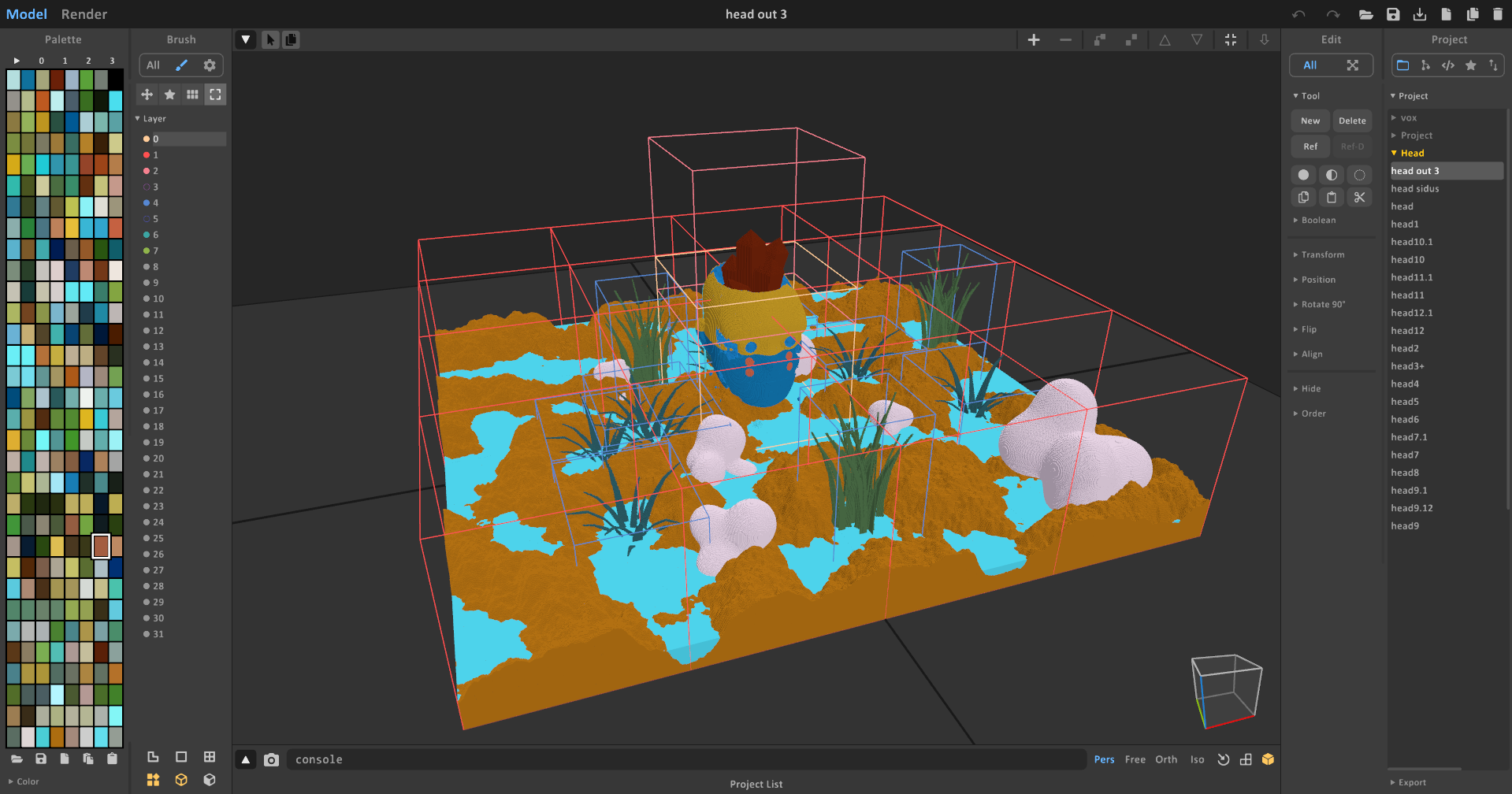The height and width of the screenshot is (794, 1512).
Task: Click the camera screenshot icon beside console
Action: [x=271, y=760]
